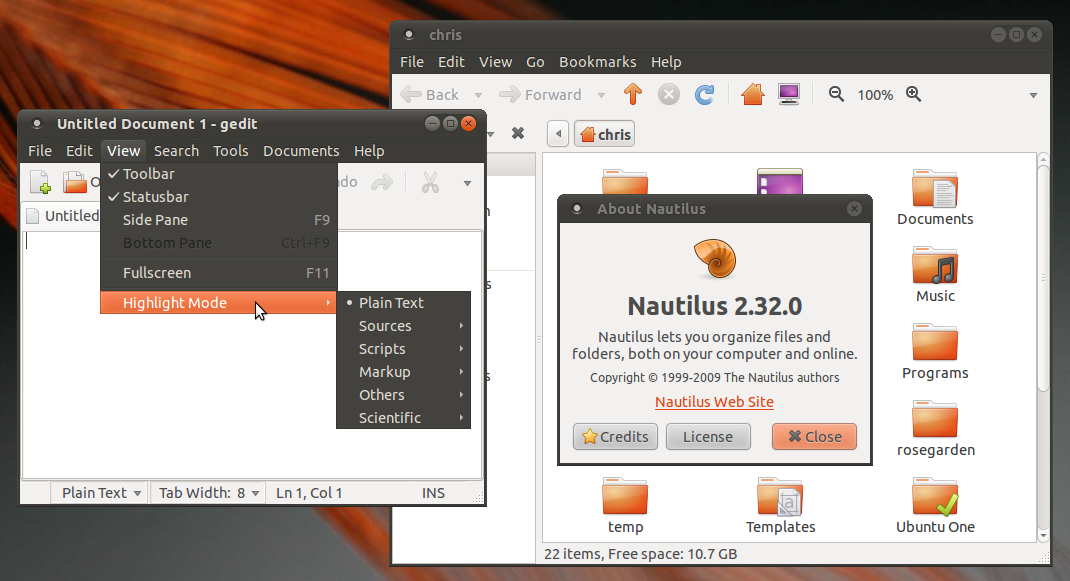Click the Back arrow in Nautilus
This screenshot has width=1070, height=581.
click(411, 94)
